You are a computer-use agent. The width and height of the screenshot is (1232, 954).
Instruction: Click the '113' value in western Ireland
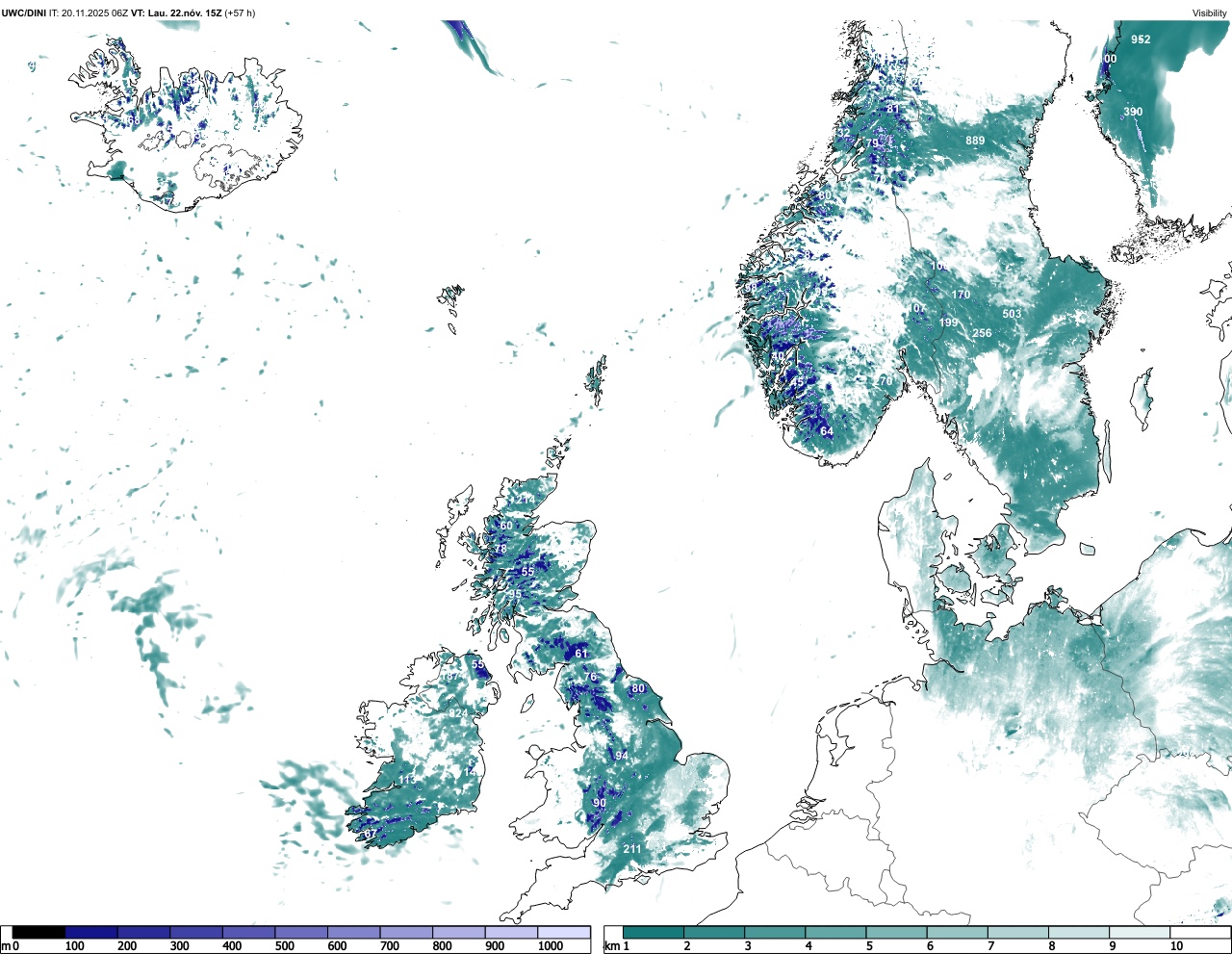[408, 780]
